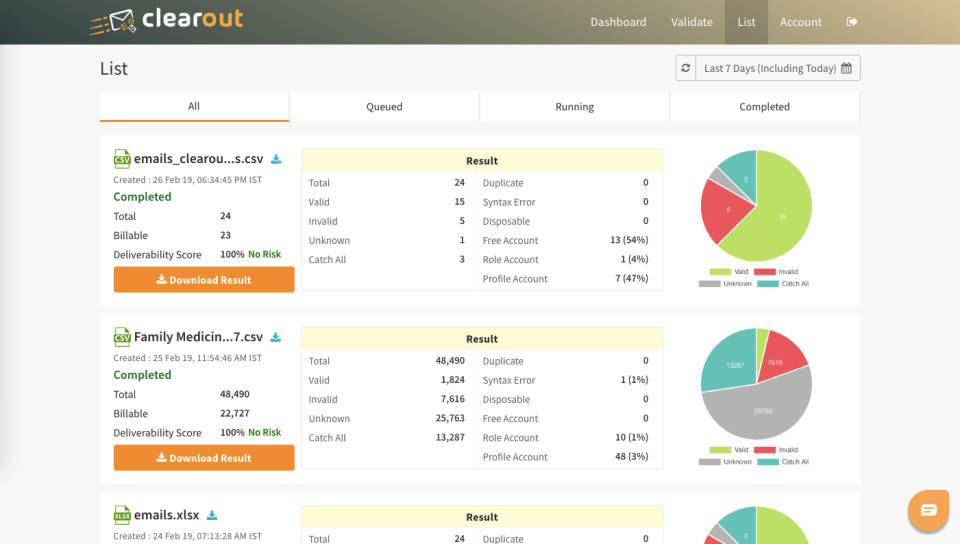Download Result for Family Medicin...7.csv
The image size is (960, 544).
point(204,458)
